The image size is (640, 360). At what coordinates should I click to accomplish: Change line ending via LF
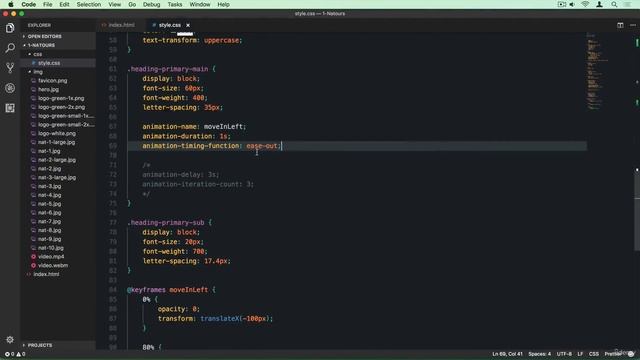click(580, 354)
